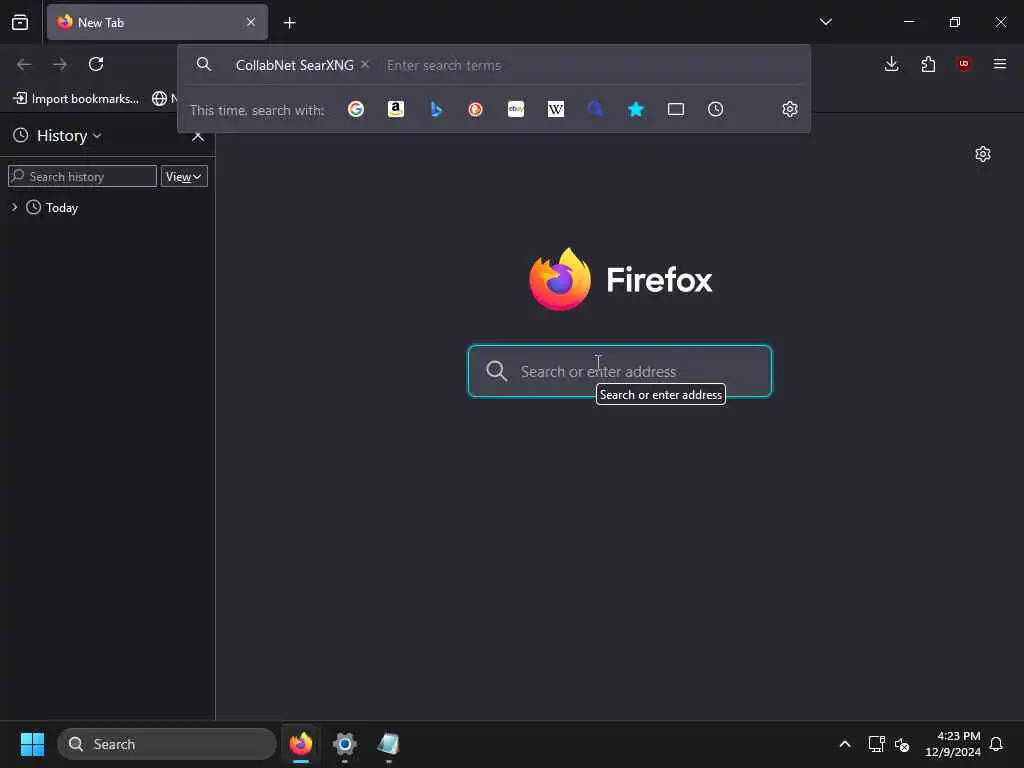The width and height of the screenshot is (1024, 768).
Task: Close the New Tab tab
Action: pyautogui.click(x=251, y=22)
